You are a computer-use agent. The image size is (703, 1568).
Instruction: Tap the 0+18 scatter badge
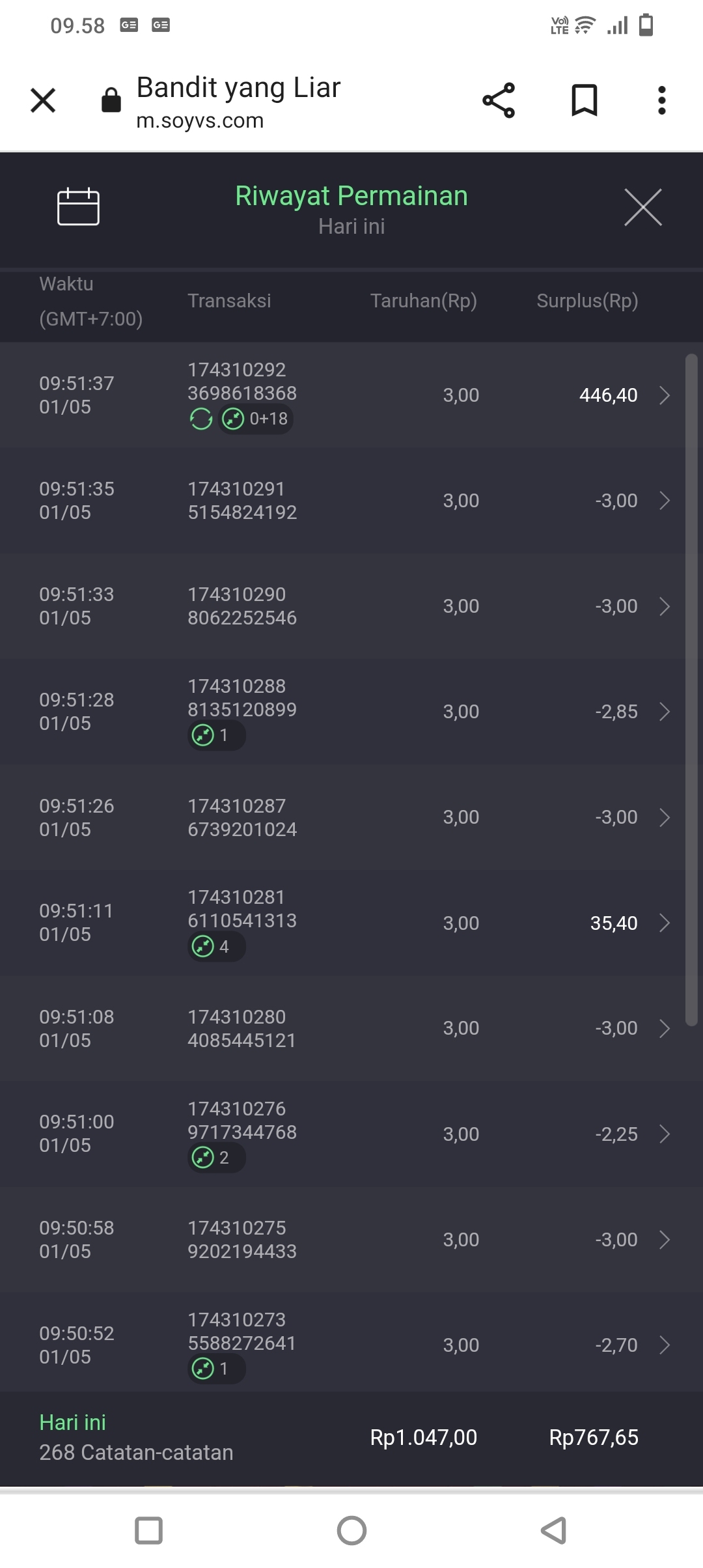pyautogui.click(x=256, y=419)
